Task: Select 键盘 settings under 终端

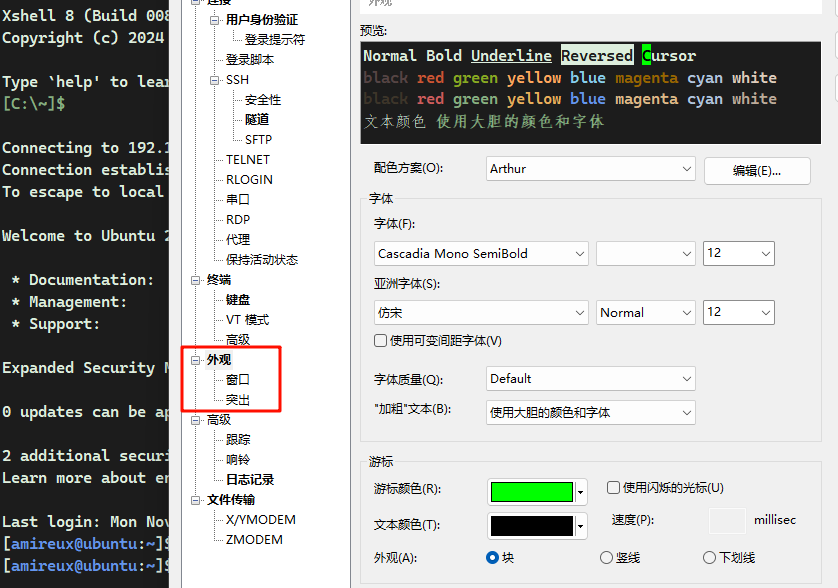Action: tap(237, 298)
